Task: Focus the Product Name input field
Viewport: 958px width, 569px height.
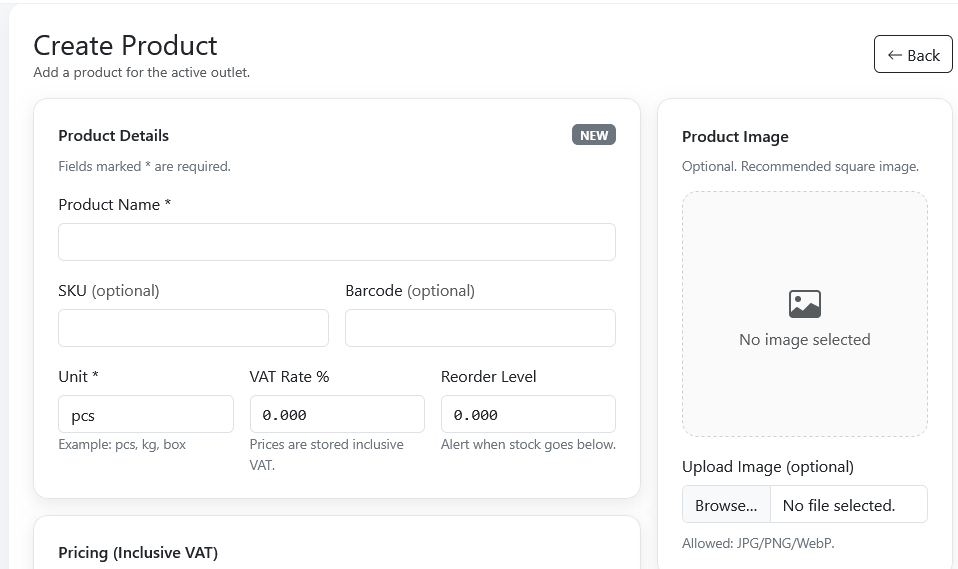Action: [337, 242]
